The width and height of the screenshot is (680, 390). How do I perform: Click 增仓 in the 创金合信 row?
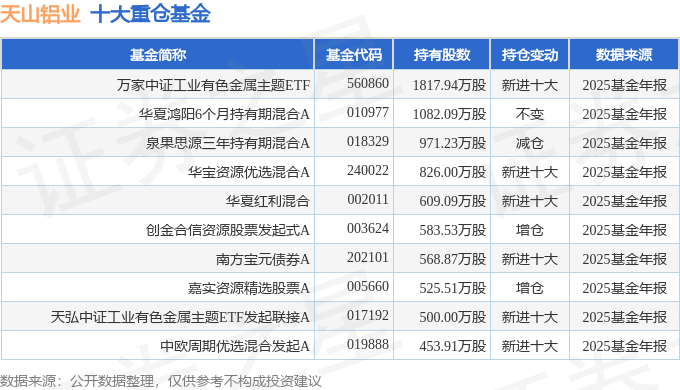click(x=530, y=230)
